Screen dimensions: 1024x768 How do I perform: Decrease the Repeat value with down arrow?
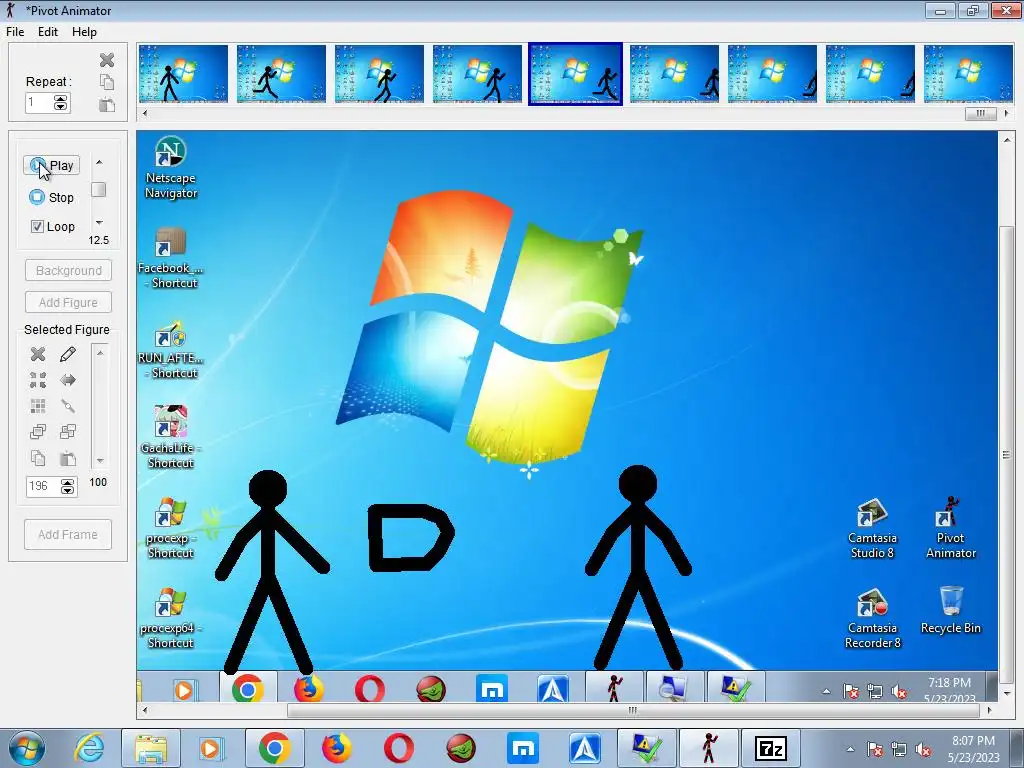[x=61, y=106]
